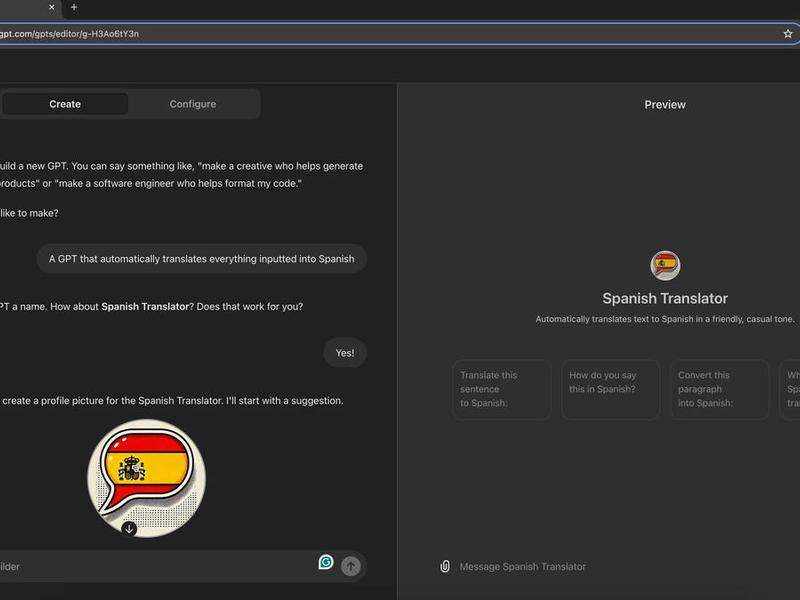
Task: Click the browser address bar URL
Action: tap(69, 34)
